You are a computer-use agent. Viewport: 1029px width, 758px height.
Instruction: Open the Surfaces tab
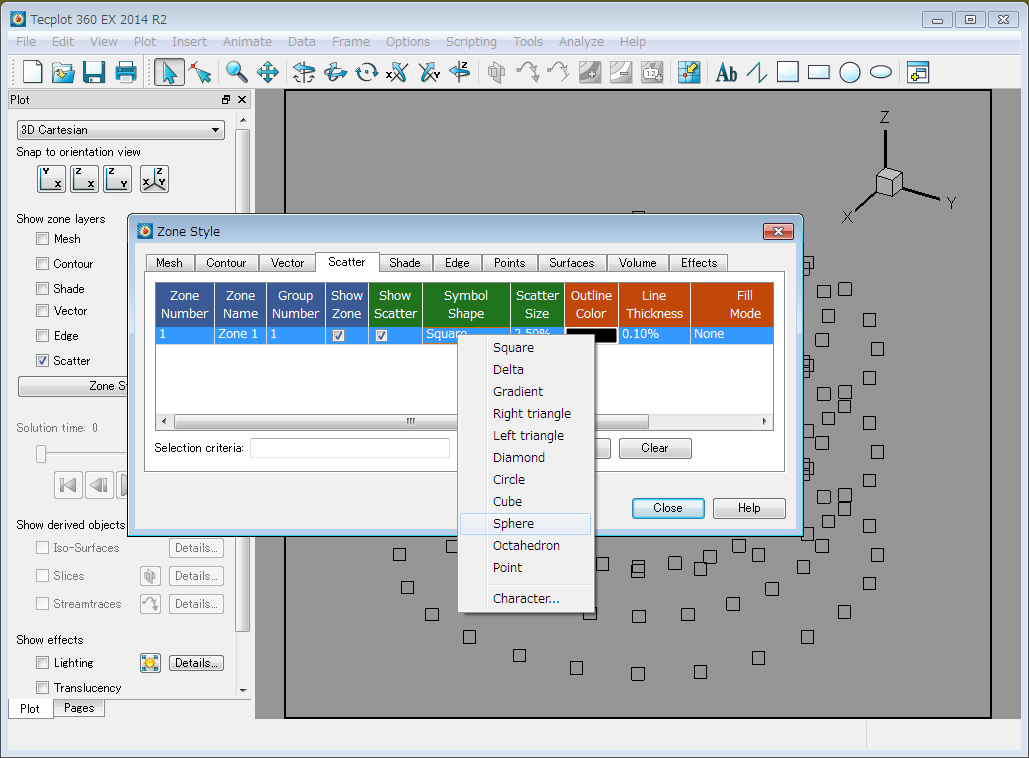tap(572, 263)
